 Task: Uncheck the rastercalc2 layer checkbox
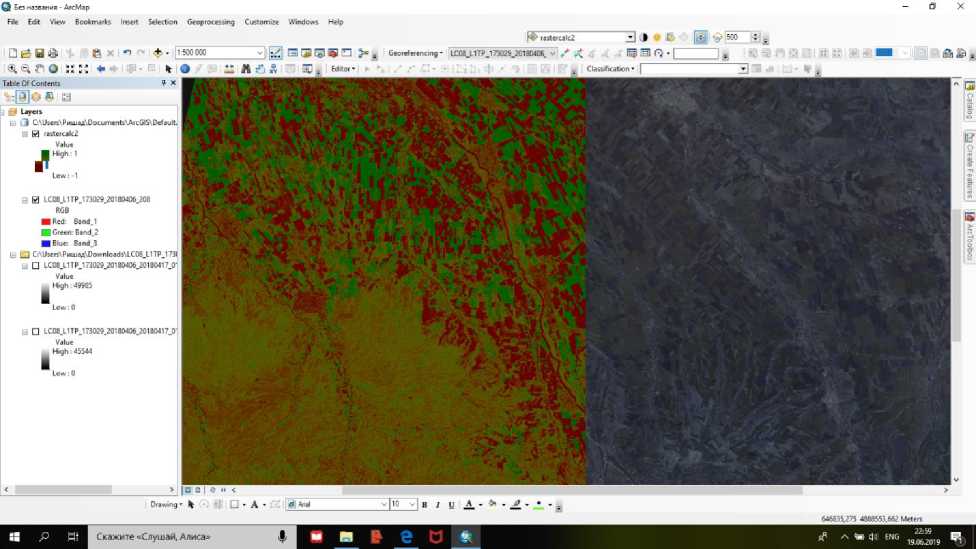point(36,134)
